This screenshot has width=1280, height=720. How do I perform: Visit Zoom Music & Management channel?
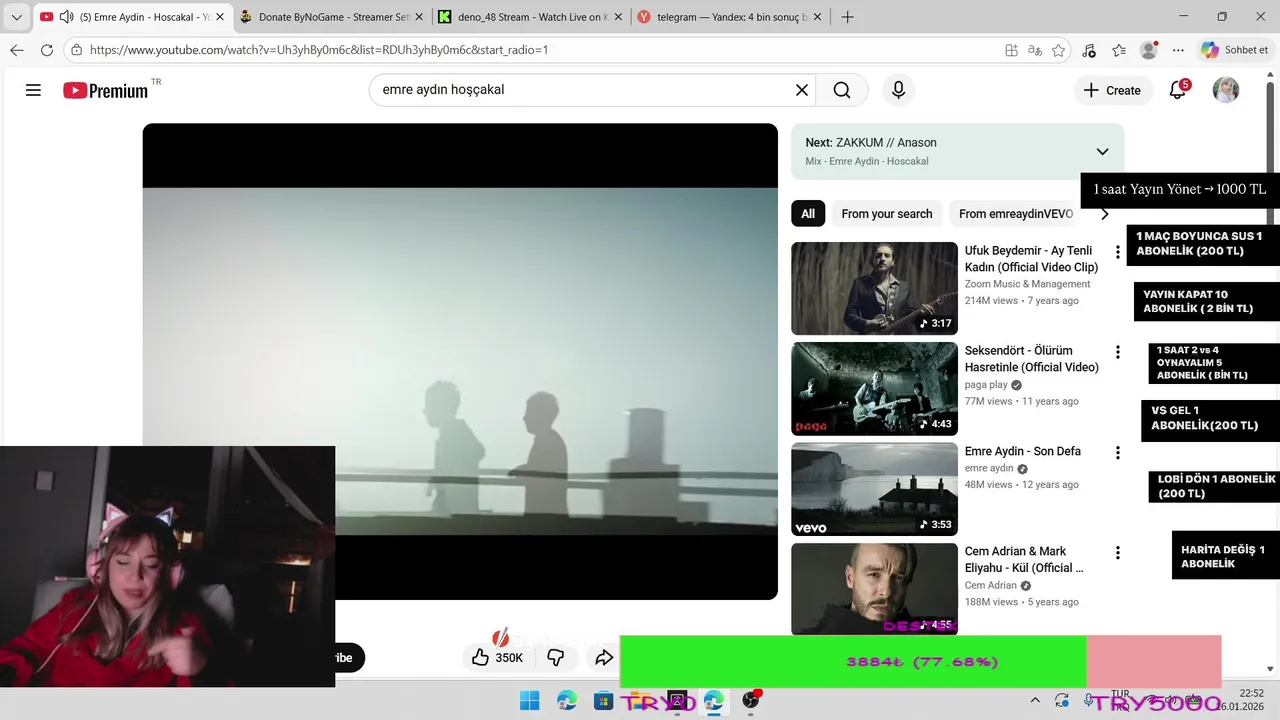pos(1027,284)
